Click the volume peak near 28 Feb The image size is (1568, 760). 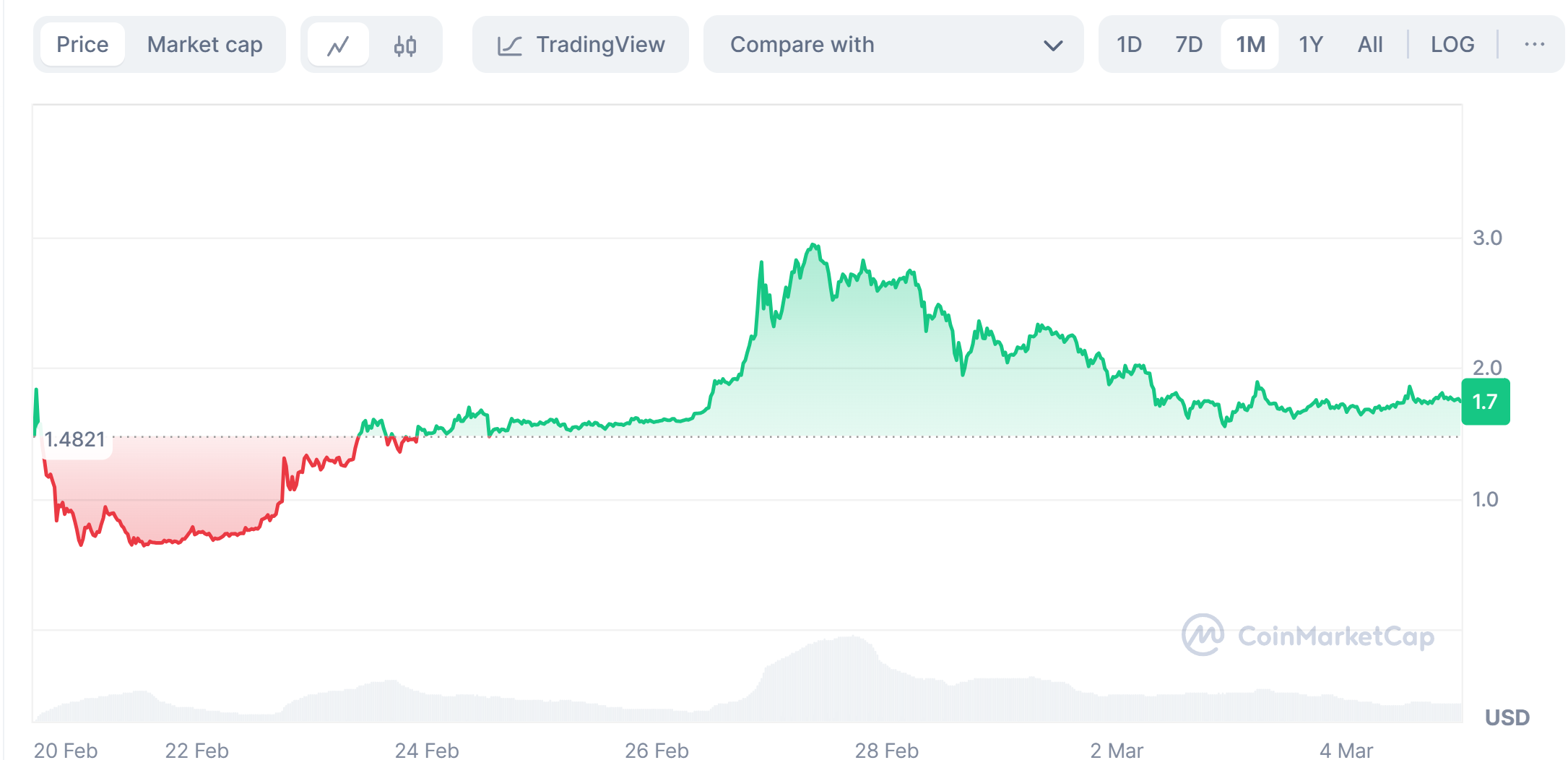point(853,639)
